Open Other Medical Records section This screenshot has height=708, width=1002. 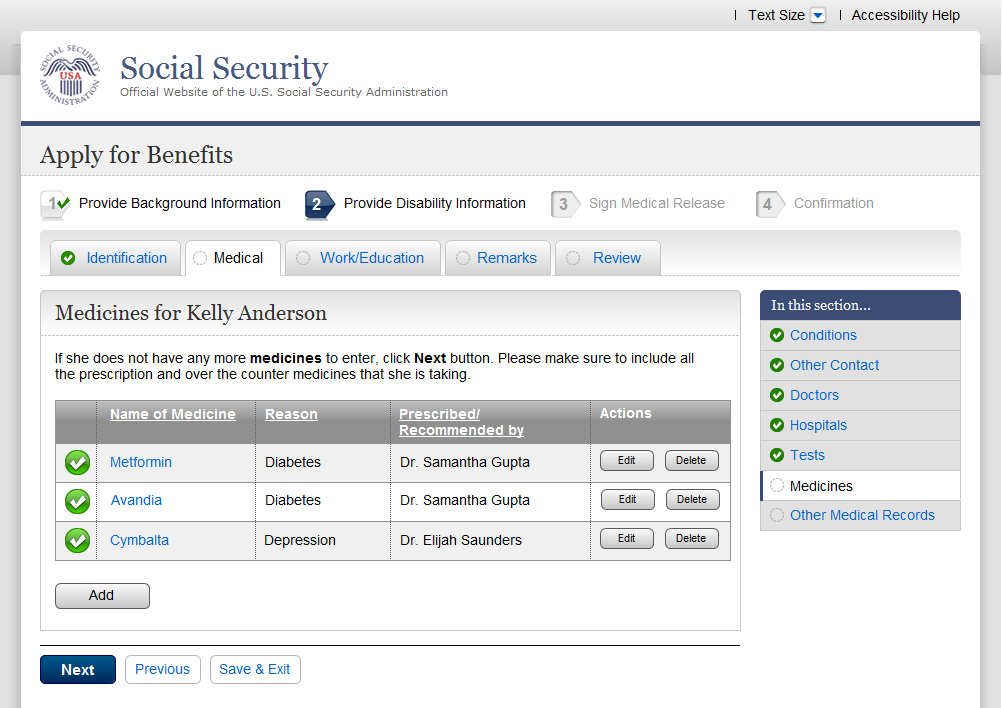862,515
